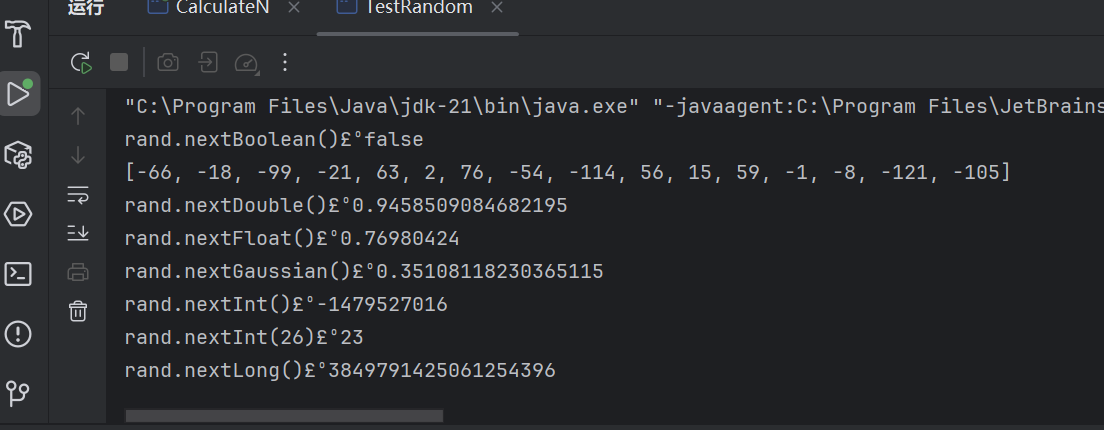This screenshot has height=430, width=1104.
Task: Click the horizontal console scrollbar
Action: click(284, 416)
